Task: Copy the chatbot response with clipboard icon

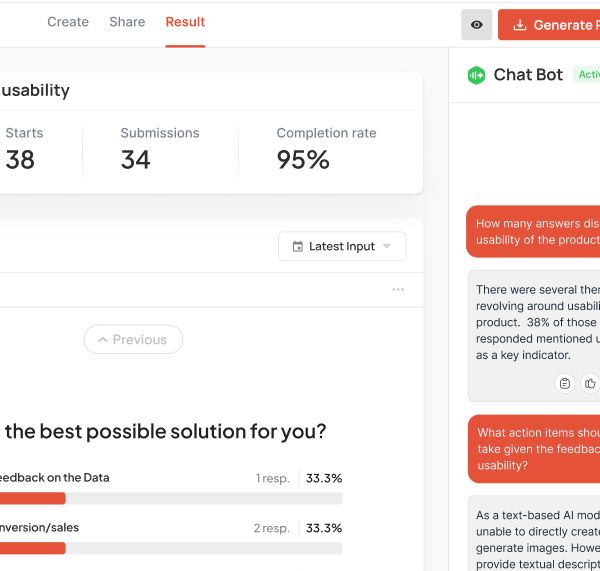Action: [565, 383]
